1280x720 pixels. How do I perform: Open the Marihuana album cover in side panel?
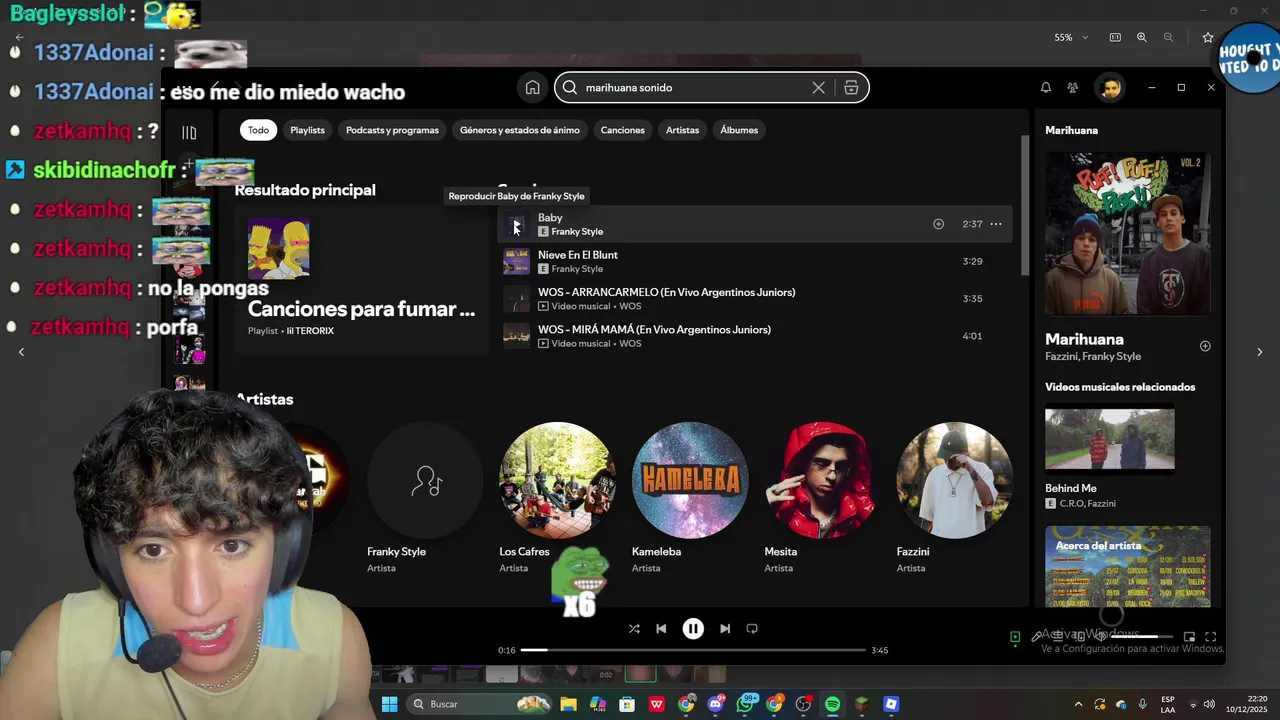(1128, 234)
